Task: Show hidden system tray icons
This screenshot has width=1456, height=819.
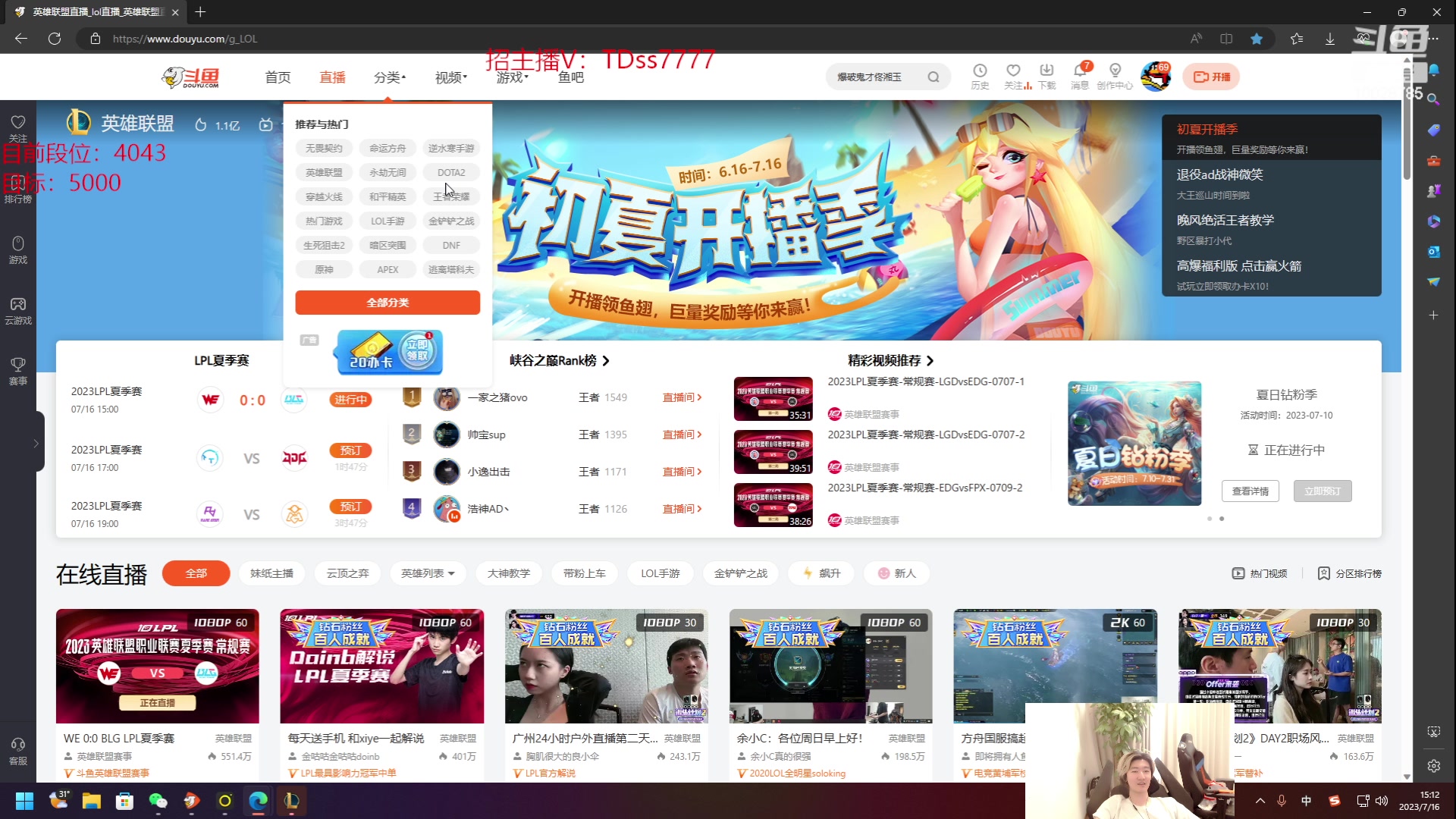Action: (1260, 801)
